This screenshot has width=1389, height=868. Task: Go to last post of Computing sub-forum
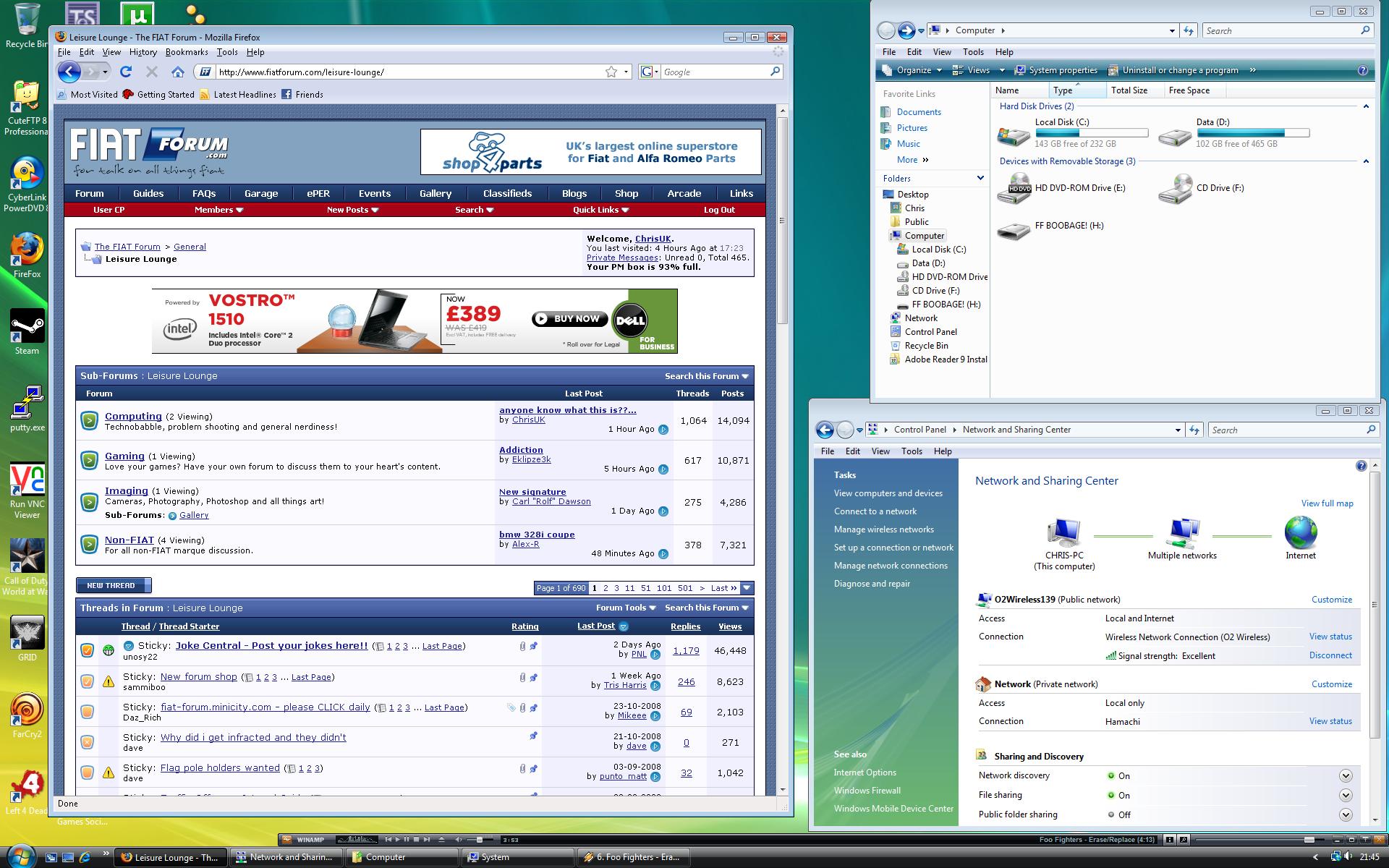(663, 430)
